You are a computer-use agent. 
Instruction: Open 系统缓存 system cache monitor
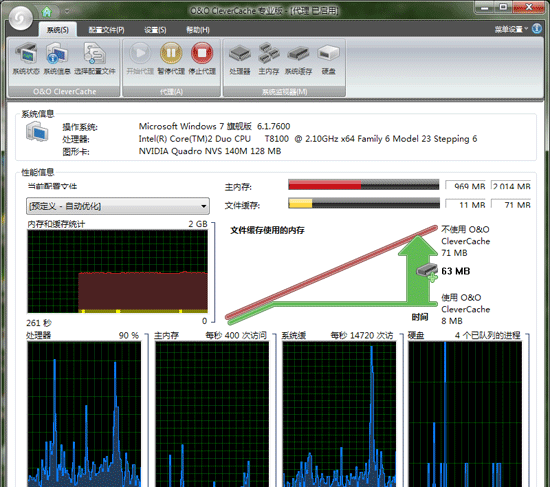299,58
